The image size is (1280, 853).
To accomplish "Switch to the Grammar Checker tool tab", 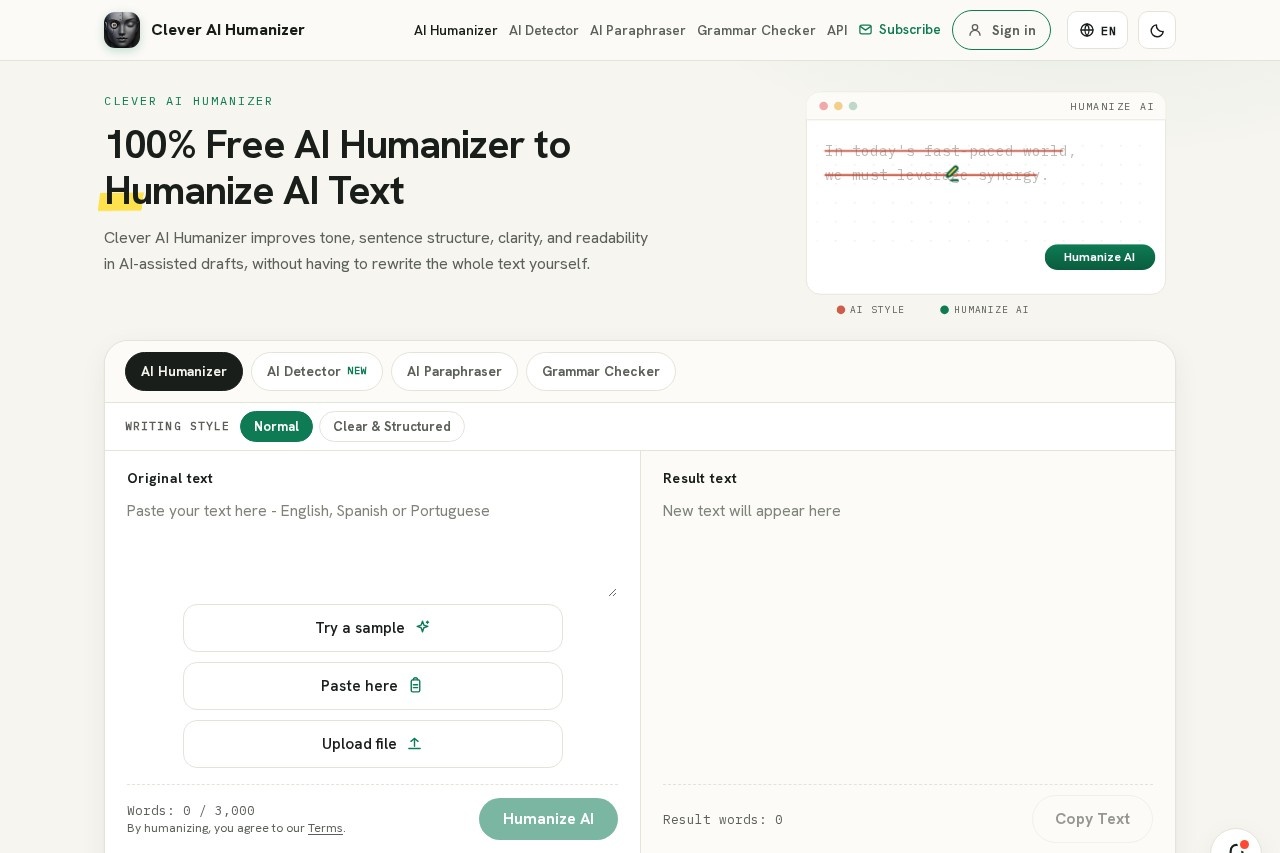I will (601, 371).
